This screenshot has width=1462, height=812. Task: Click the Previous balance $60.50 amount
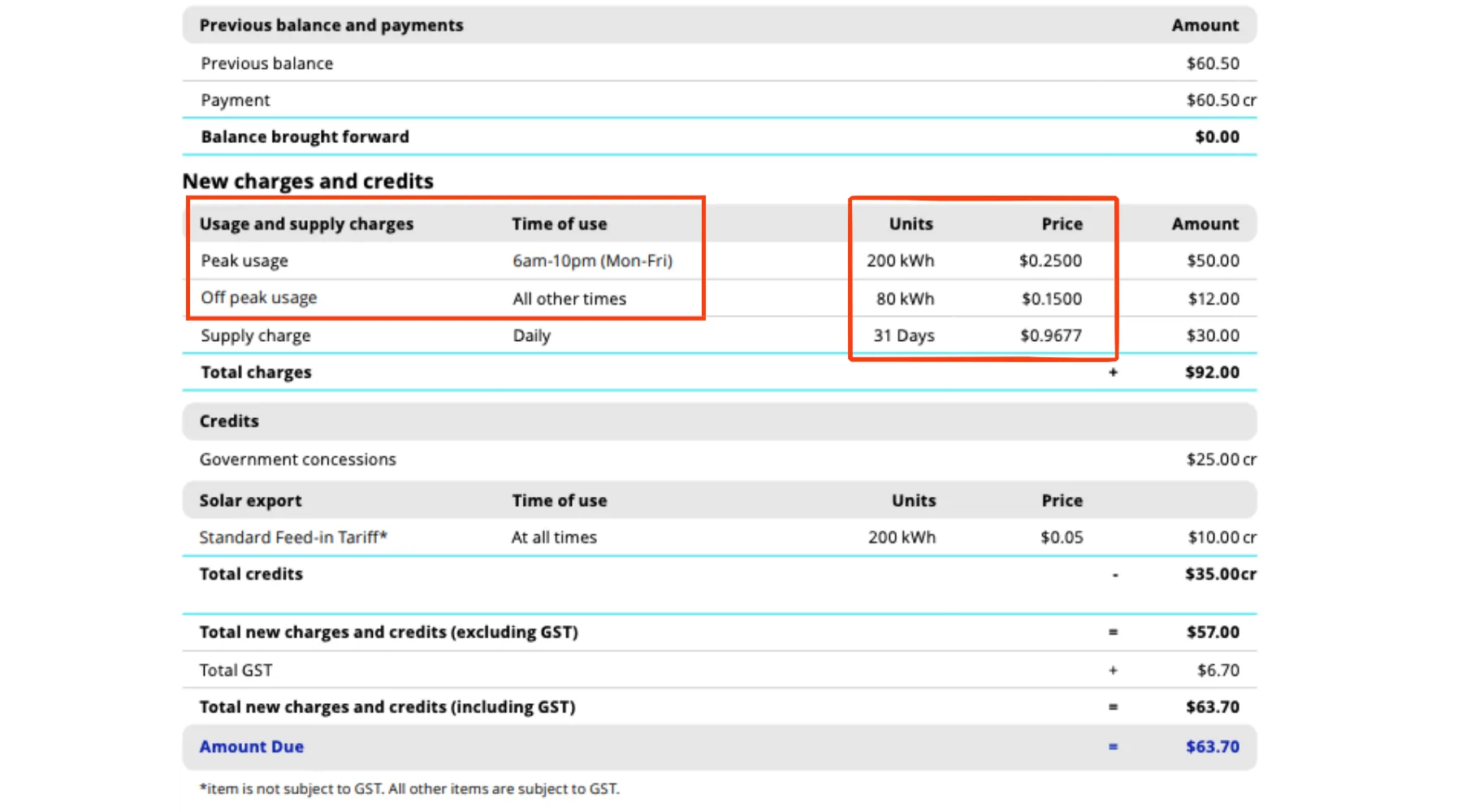pos(1212,63)
